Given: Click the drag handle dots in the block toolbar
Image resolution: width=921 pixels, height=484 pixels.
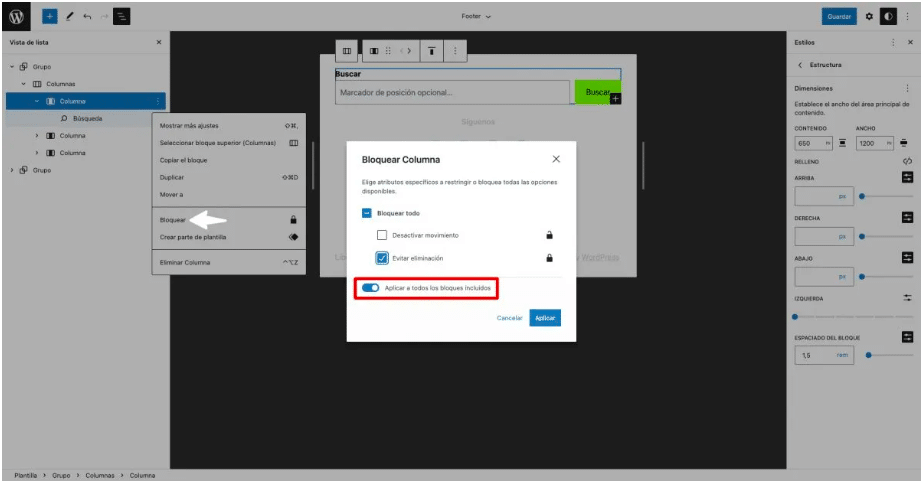Looking at the screenshot, I should coord(388,51).
